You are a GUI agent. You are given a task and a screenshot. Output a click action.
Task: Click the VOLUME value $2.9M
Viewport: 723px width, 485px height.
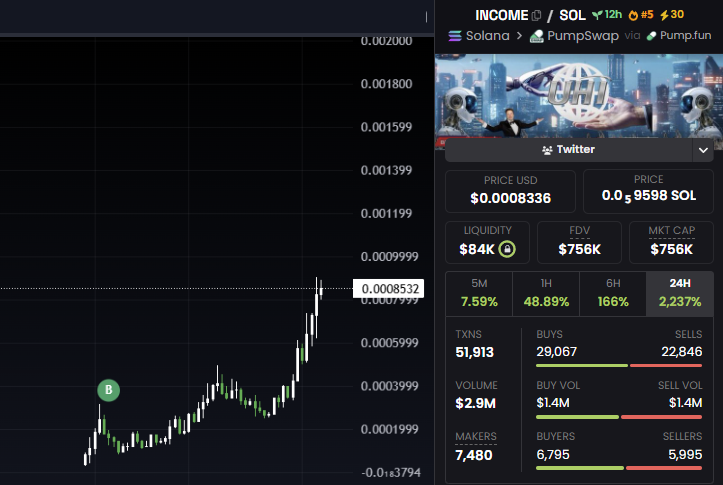(475, 403)
